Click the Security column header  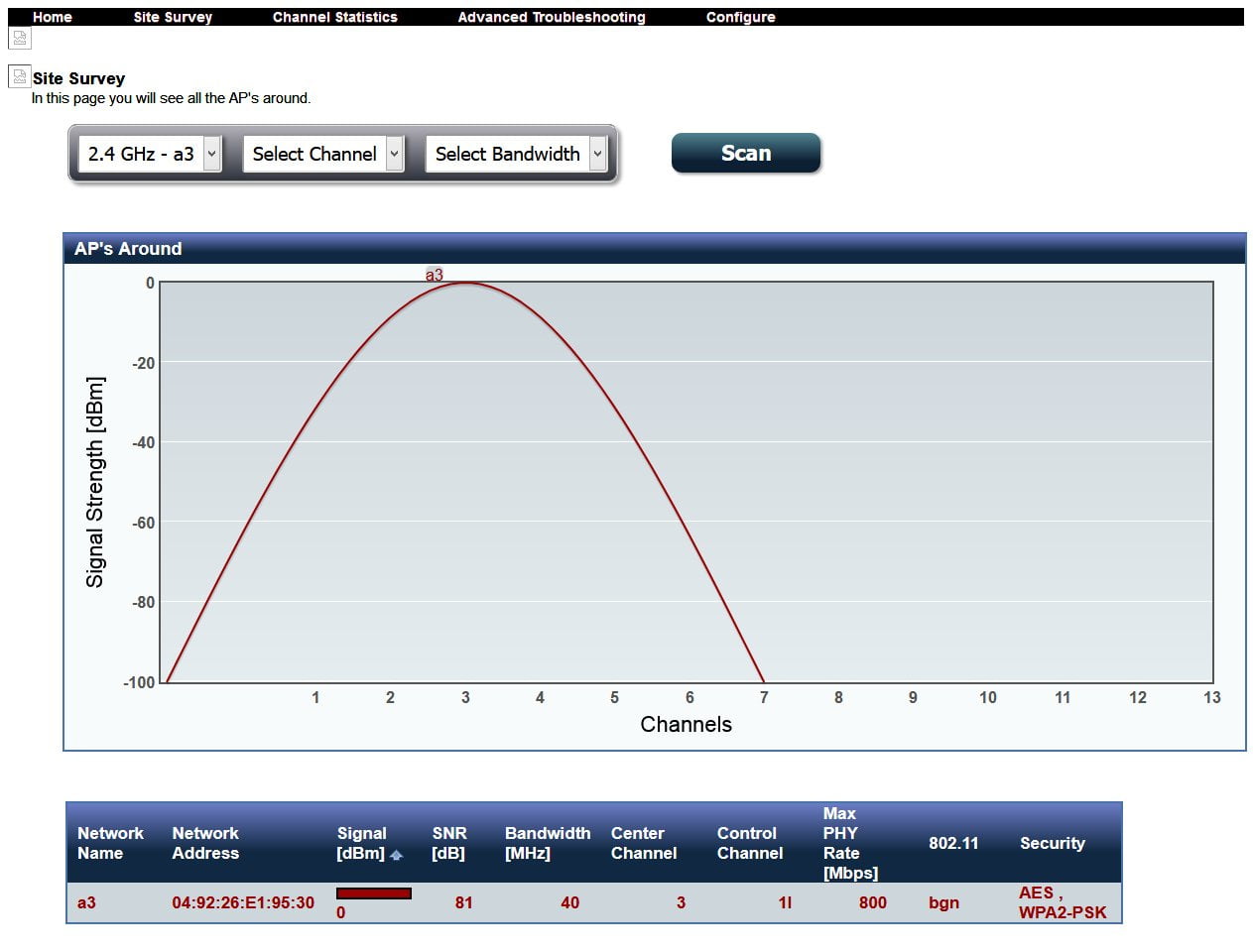tap(1053, 843)
